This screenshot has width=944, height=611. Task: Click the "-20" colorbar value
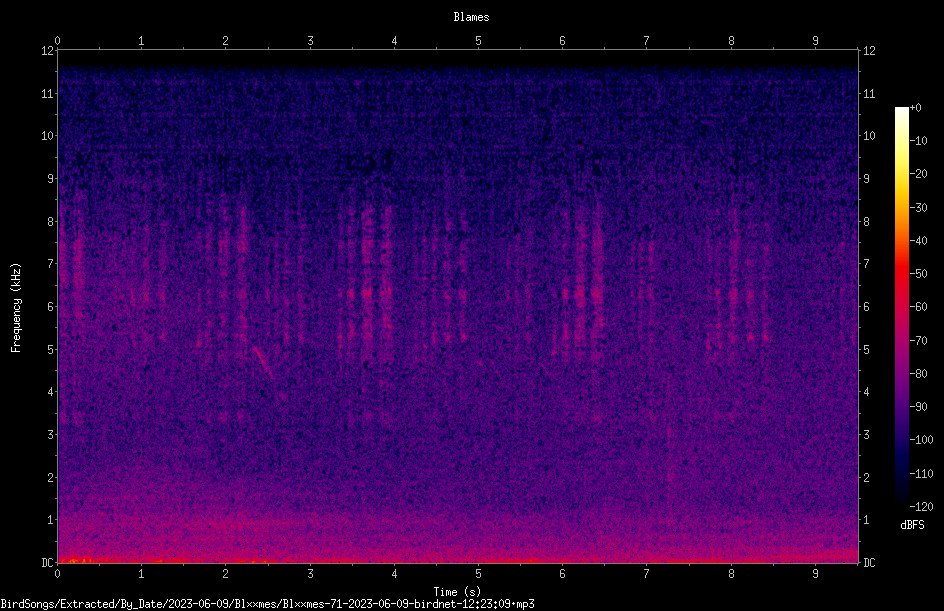[918, 174]
